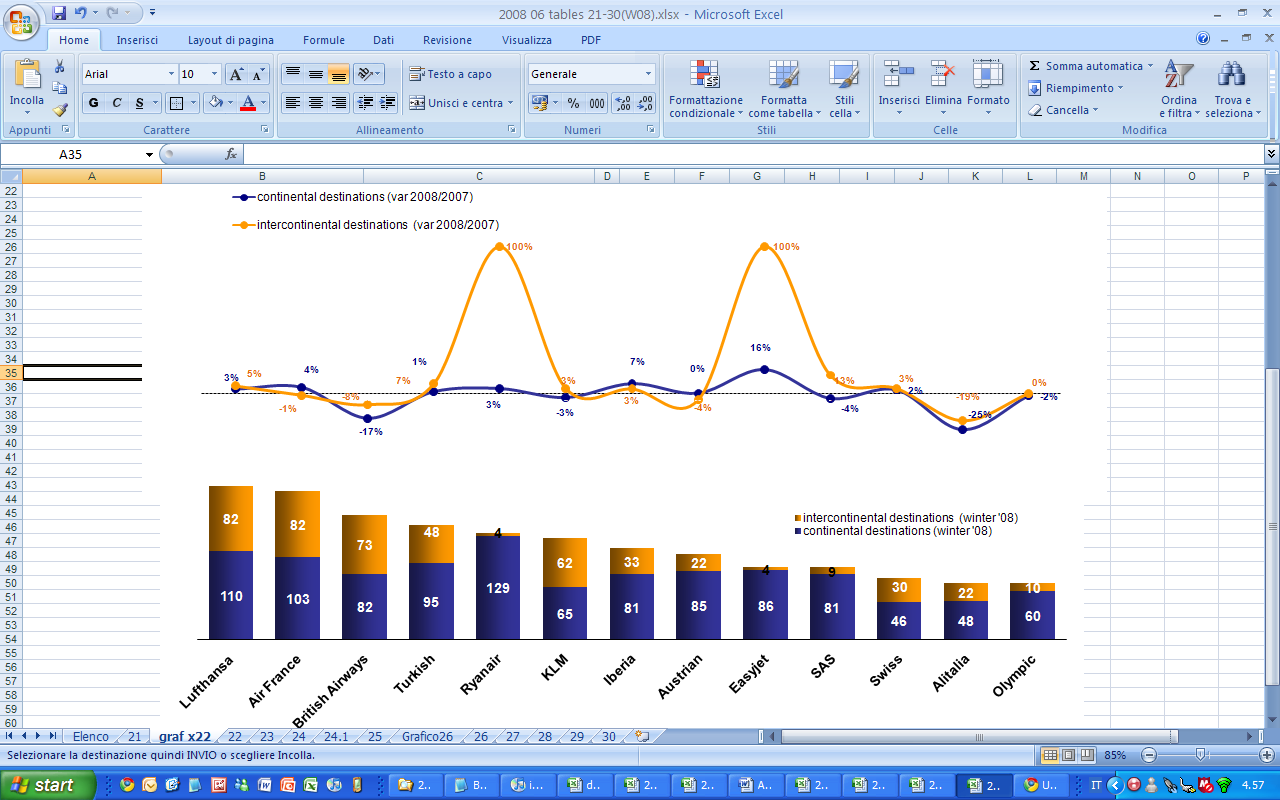The width and height of the screenshot is (1280, 800).
Task: Decrease font size with small A
Action: click(x=258, y=74)
